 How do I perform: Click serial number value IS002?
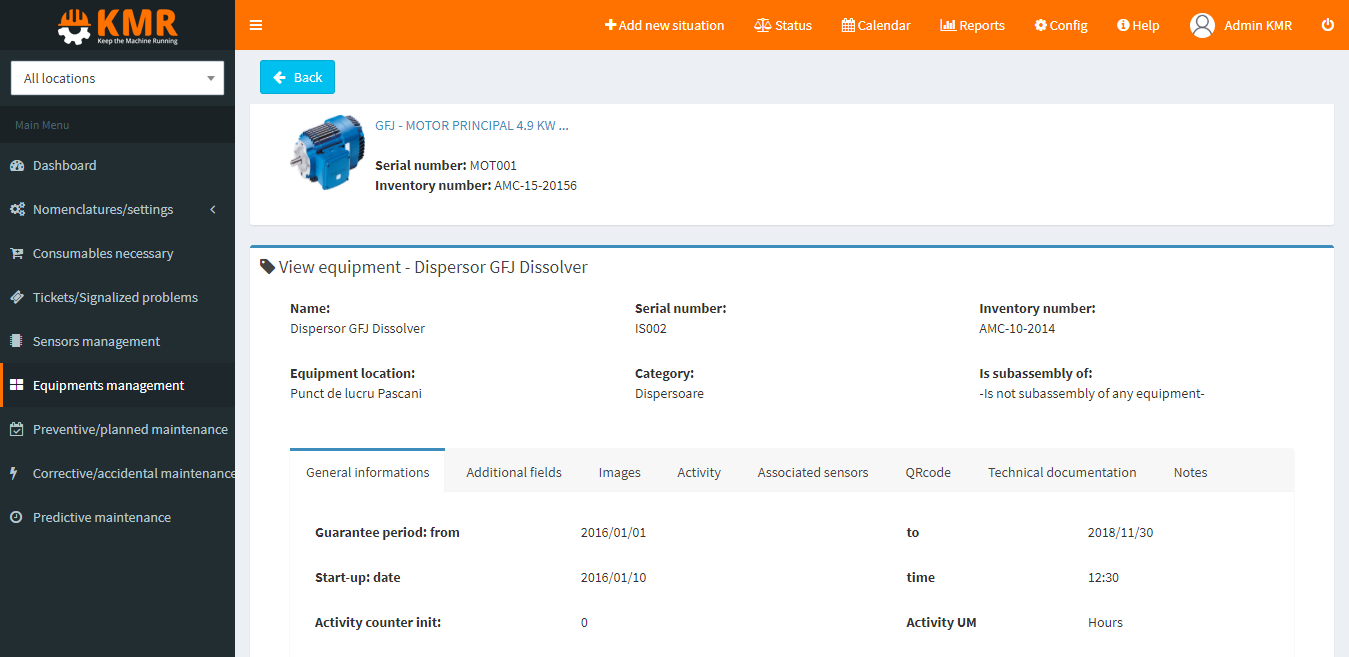point(651,328)
